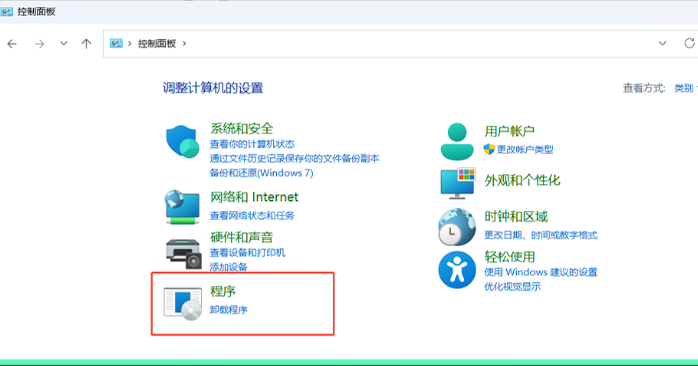Go forward with the right arrow
Image resolution: width=698 pixels, height=366 pixels.
[40, 44]
